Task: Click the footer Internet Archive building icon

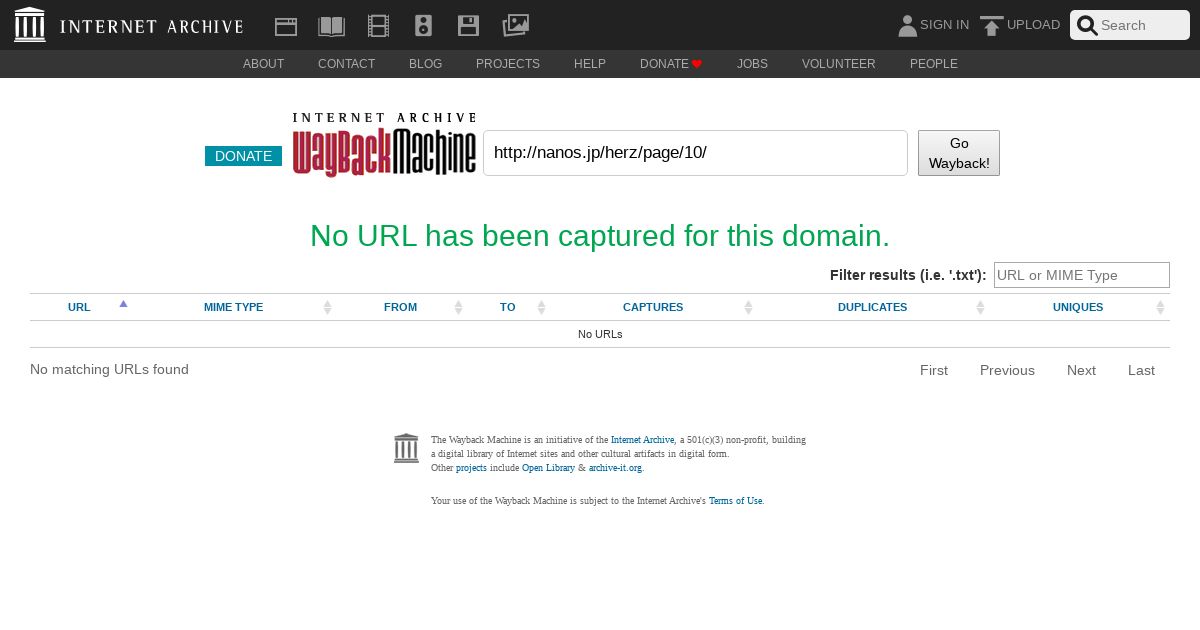Action: (406, 448)
